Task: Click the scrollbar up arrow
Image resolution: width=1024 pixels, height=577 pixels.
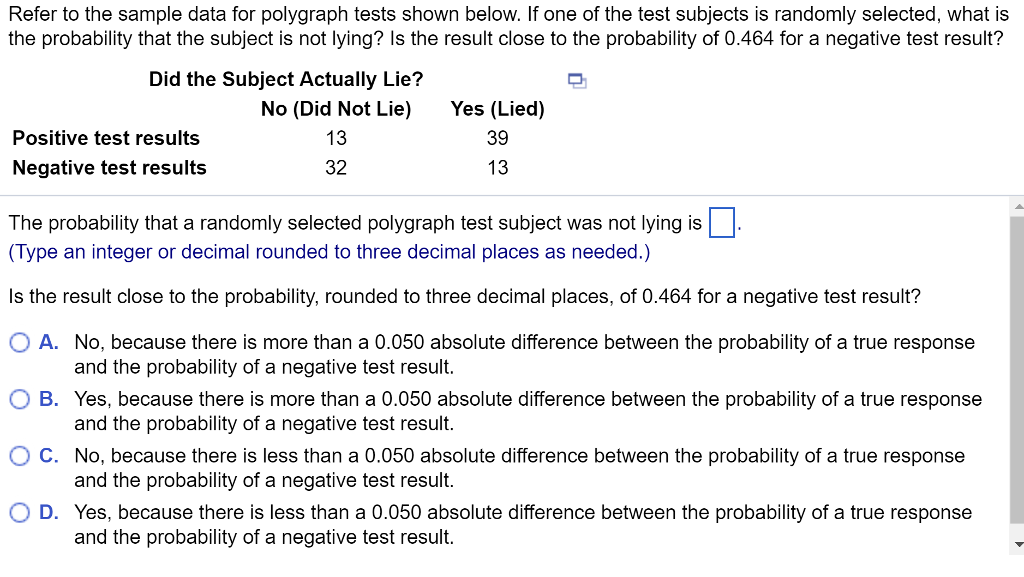Action: [x=1014, y=203]
